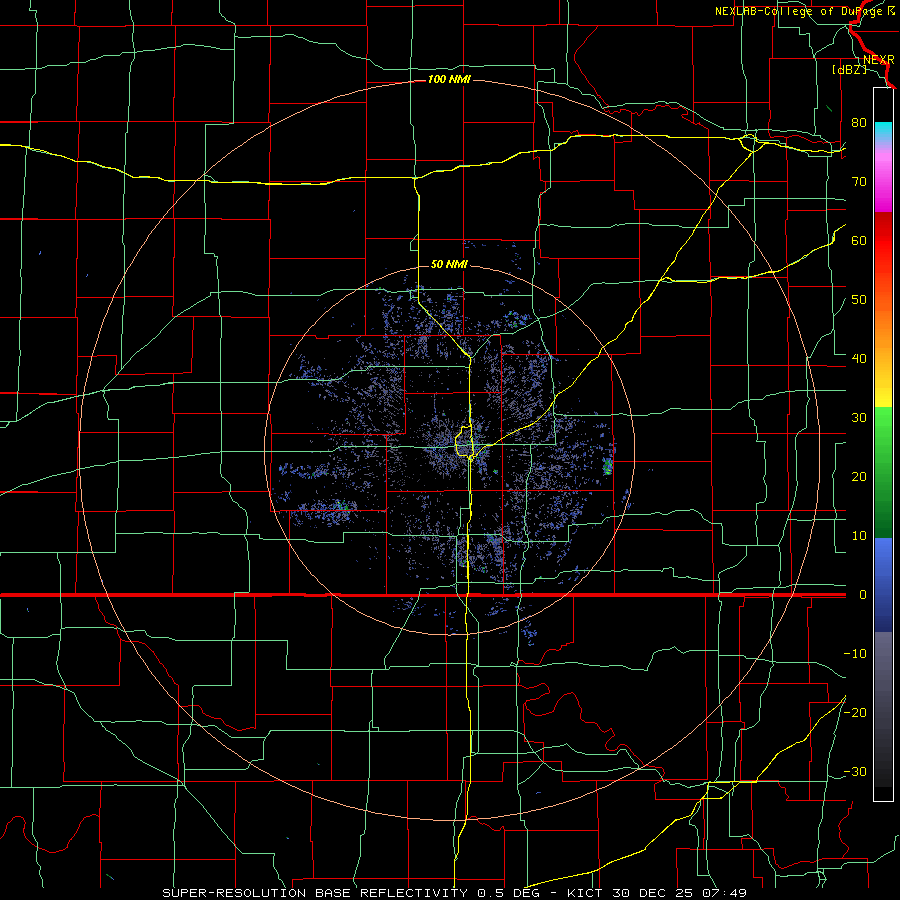Click the magenta segment of color bar
Viewport: 900px width, 900px height.
coord(883,195)
